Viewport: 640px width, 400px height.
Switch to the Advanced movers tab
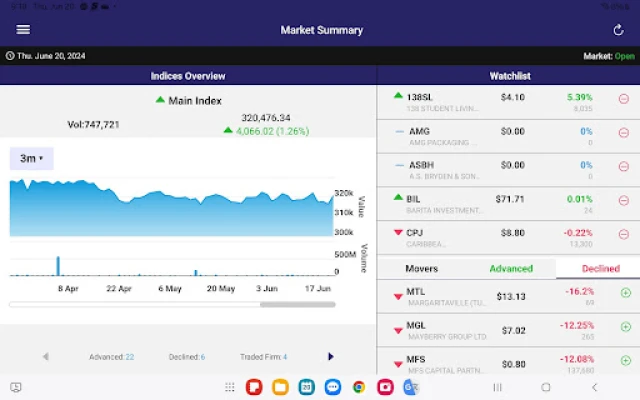pyautogui.click(x=510, y=268)
